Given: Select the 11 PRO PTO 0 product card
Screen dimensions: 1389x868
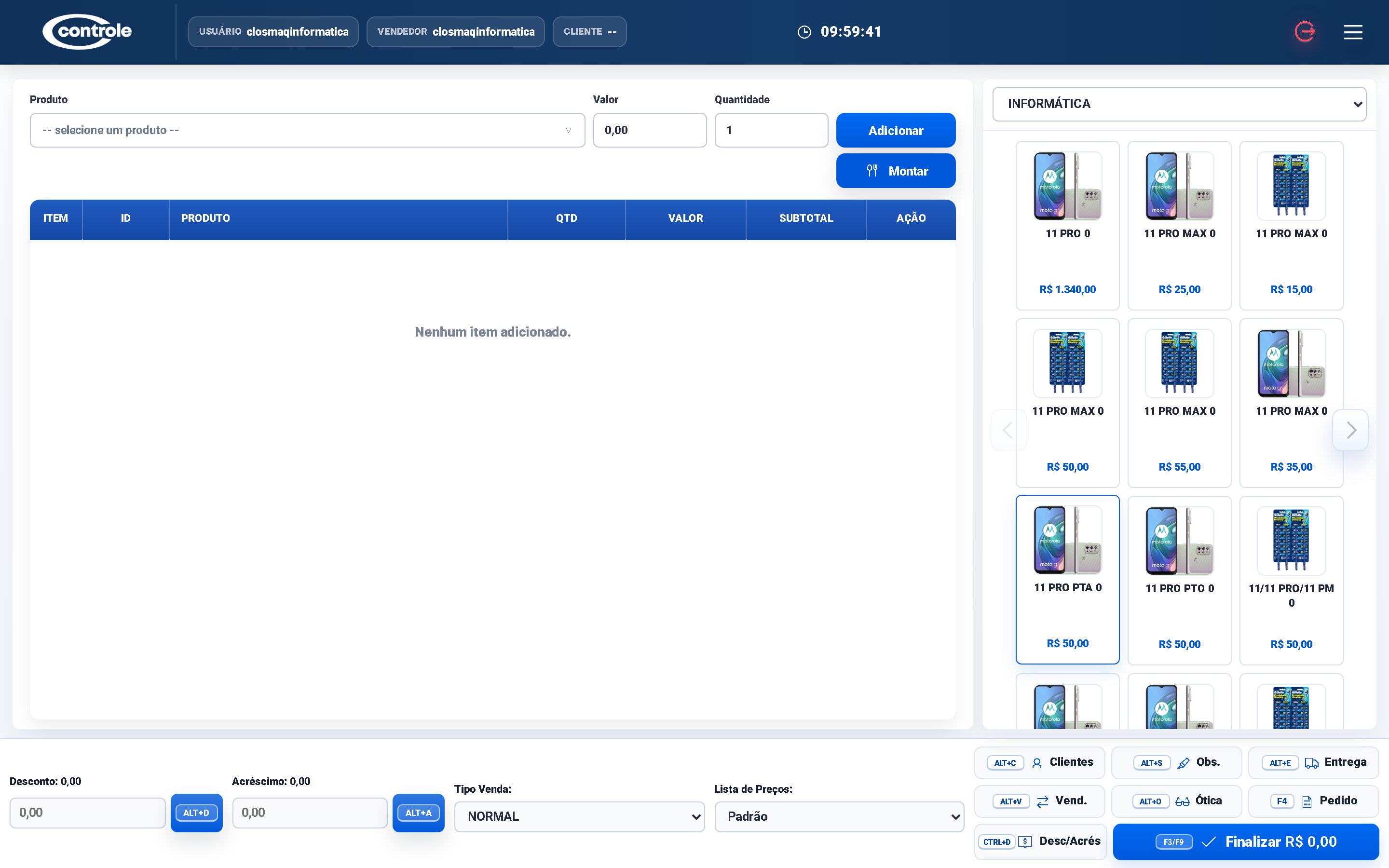Looking at the screenshot, I should [x=1179, y=581].
